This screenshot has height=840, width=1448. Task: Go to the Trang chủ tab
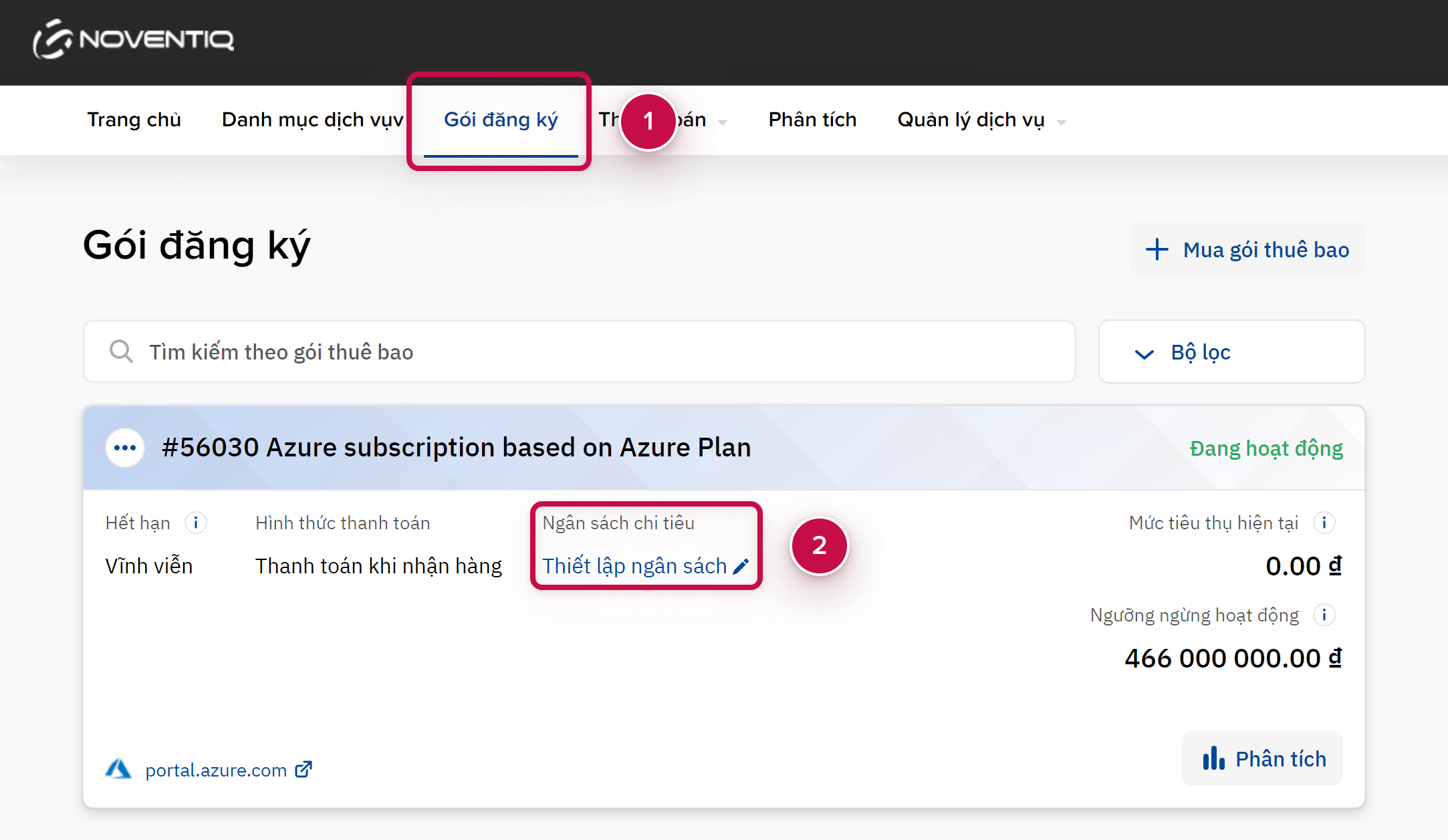pyautogui.click(x=134, y=120)
